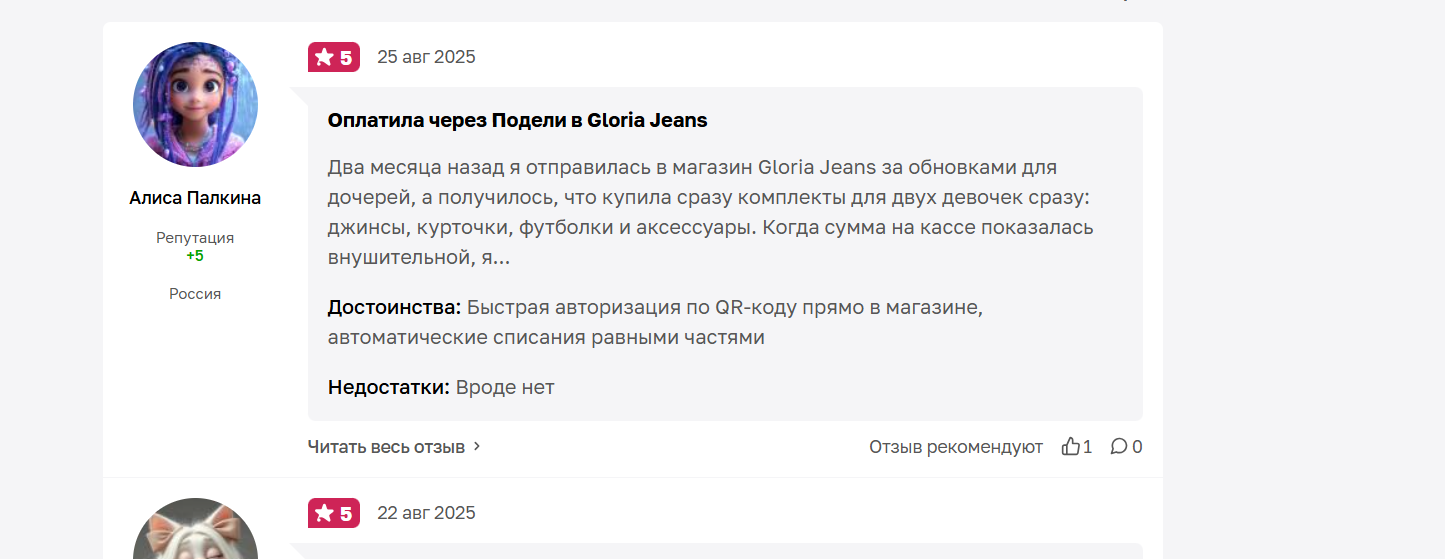
Task: Open the cat avatar of the second reviewer
Action: coord(195,529)
